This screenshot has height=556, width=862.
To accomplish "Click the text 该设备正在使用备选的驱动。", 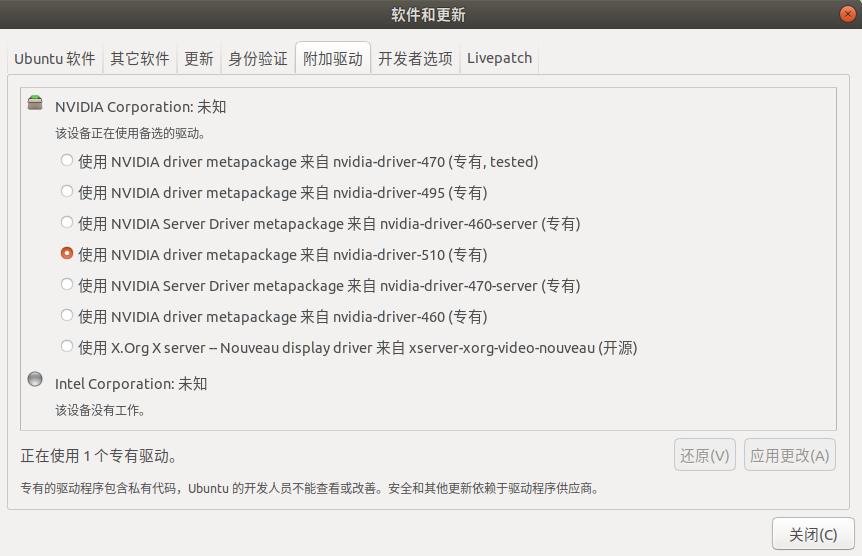I will (130, 134).
